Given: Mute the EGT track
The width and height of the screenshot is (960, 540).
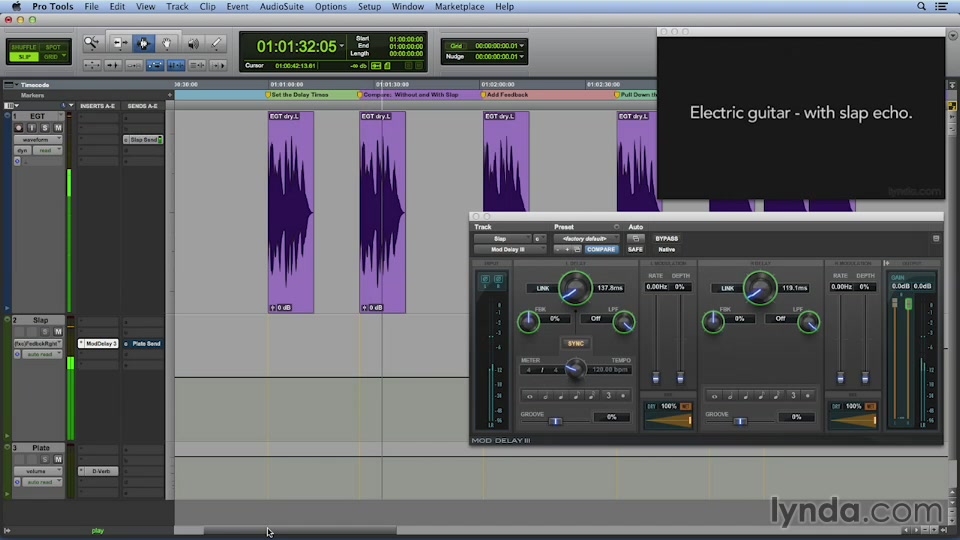Looking at the screenshot, I should (x=58, y=128).
